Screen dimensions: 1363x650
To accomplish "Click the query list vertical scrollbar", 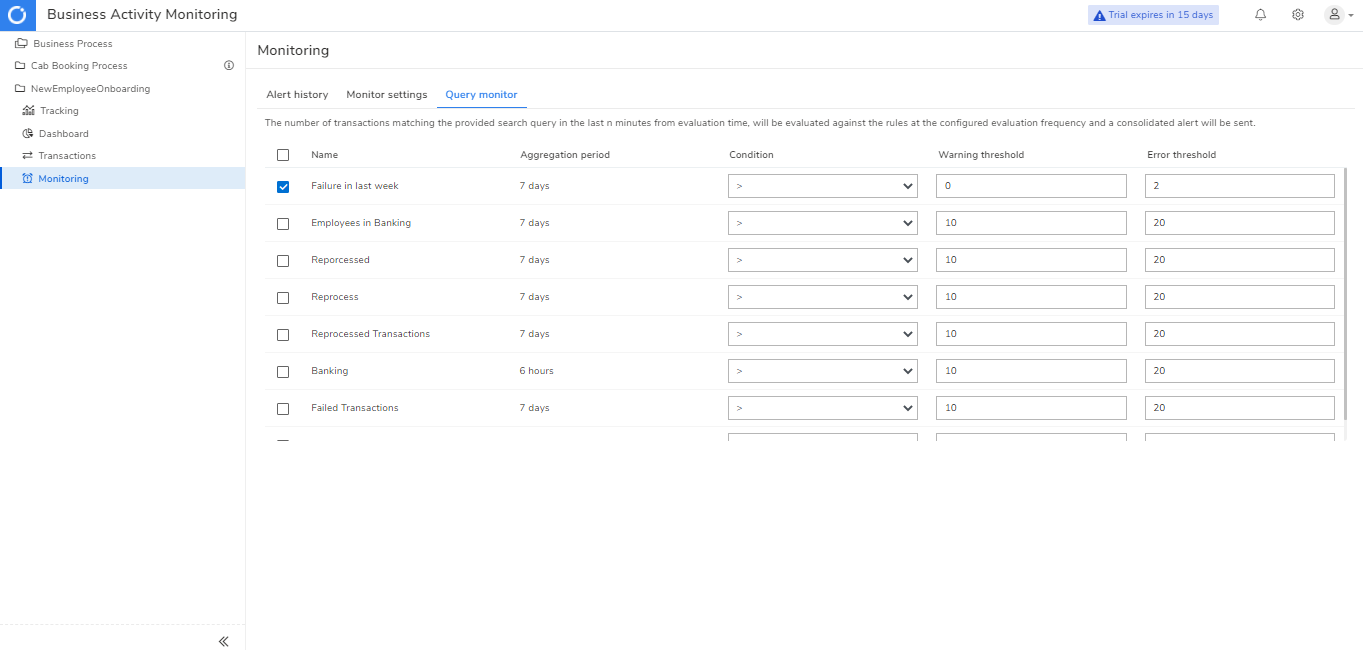I will click(1347, 300).
